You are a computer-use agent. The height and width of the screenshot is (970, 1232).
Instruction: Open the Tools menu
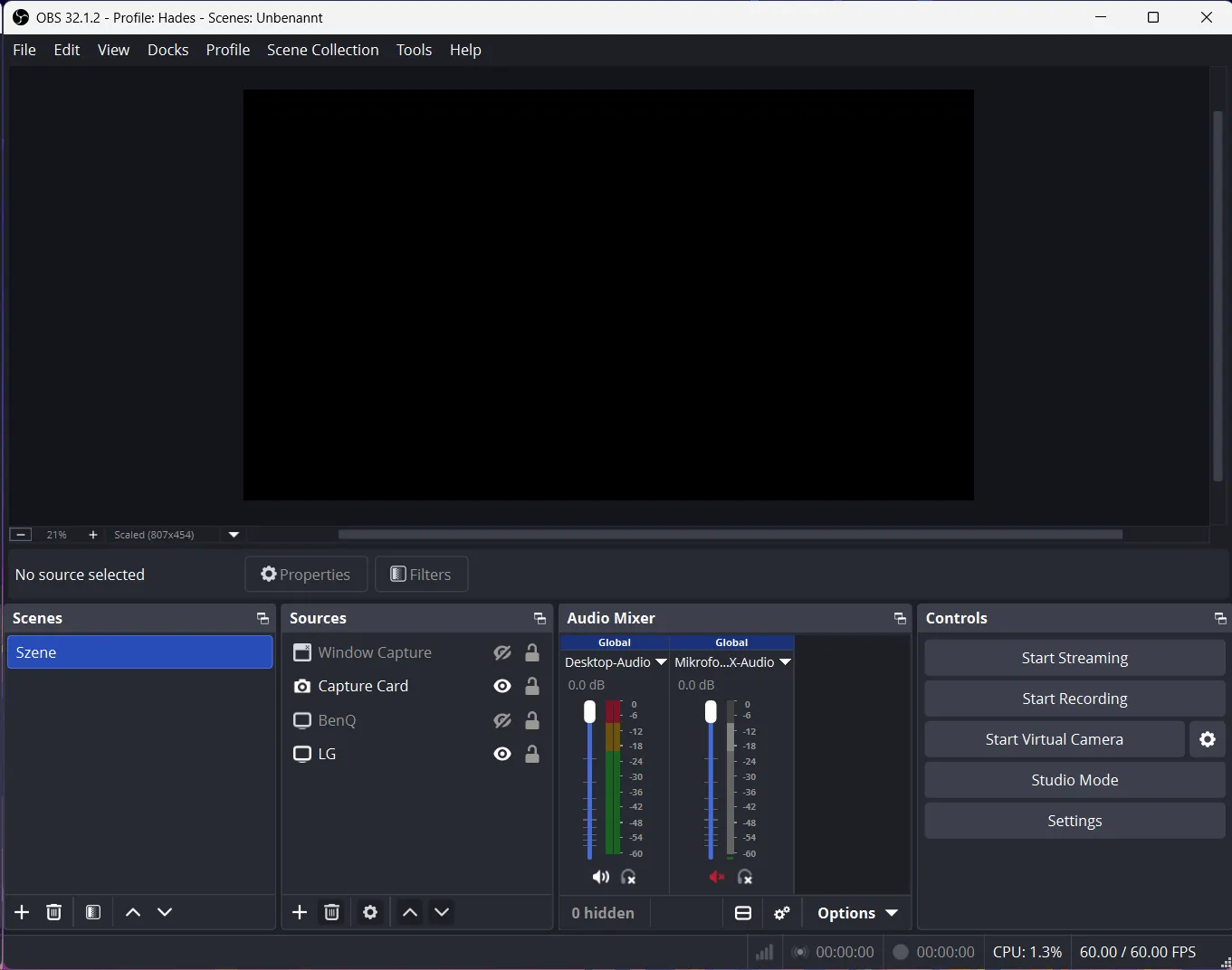(x=415, y=50)
